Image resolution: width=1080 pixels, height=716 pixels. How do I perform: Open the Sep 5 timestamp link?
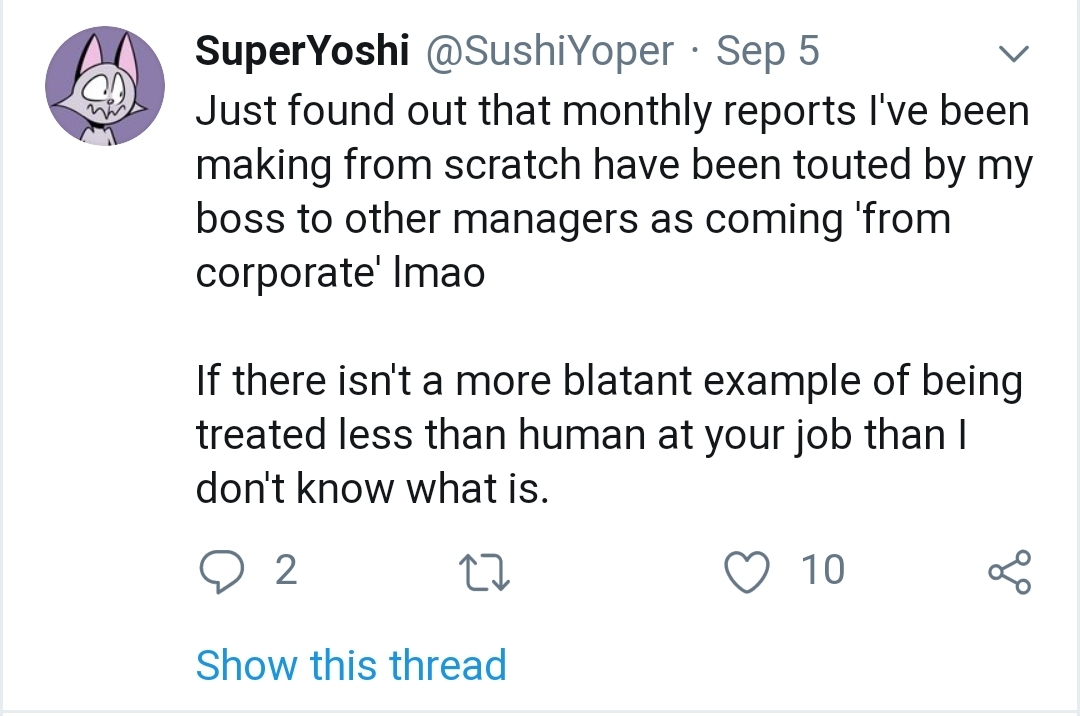point(768,51)
